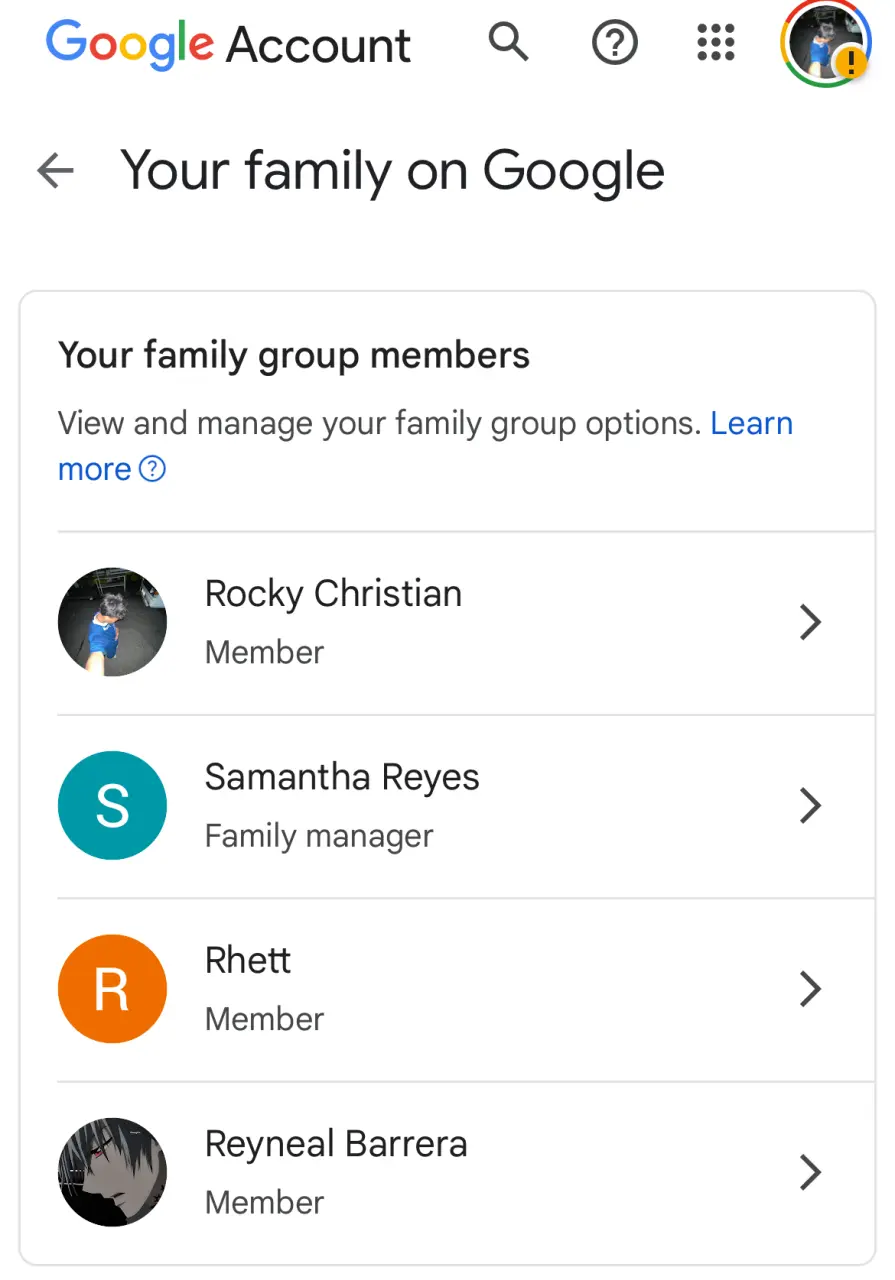Open the account profile picture menu

(825, 43)
